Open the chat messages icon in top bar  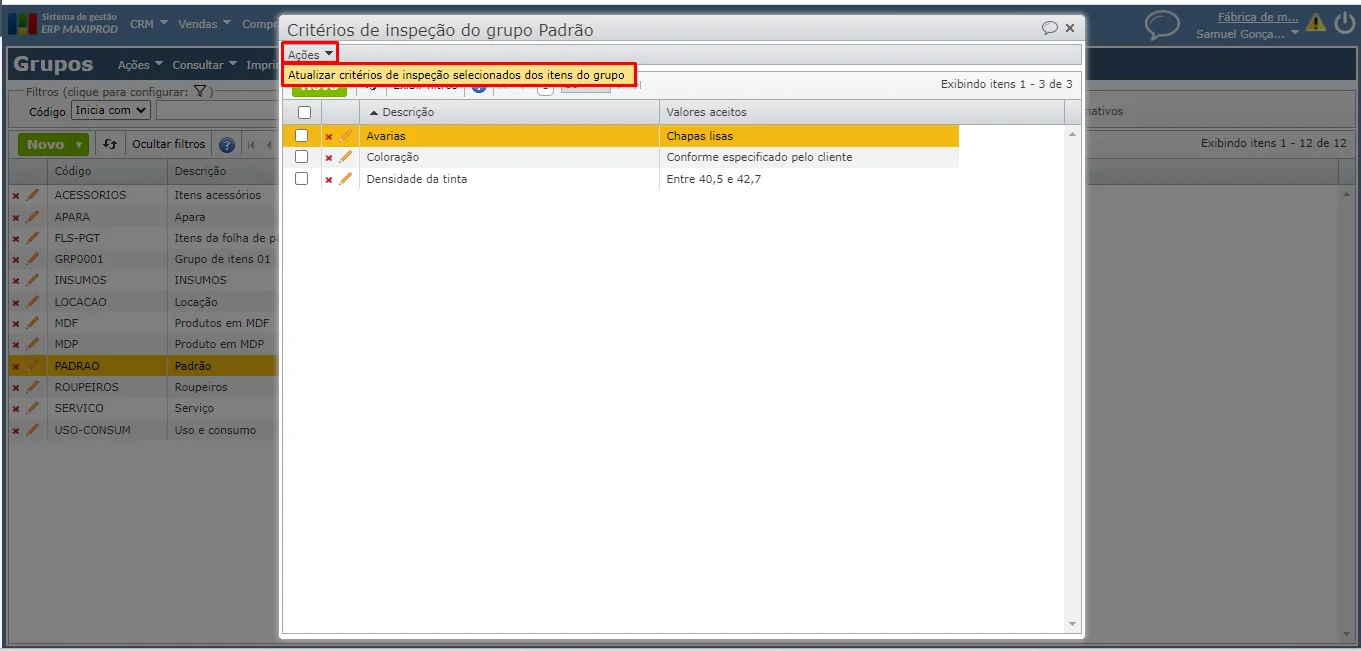1162,24
